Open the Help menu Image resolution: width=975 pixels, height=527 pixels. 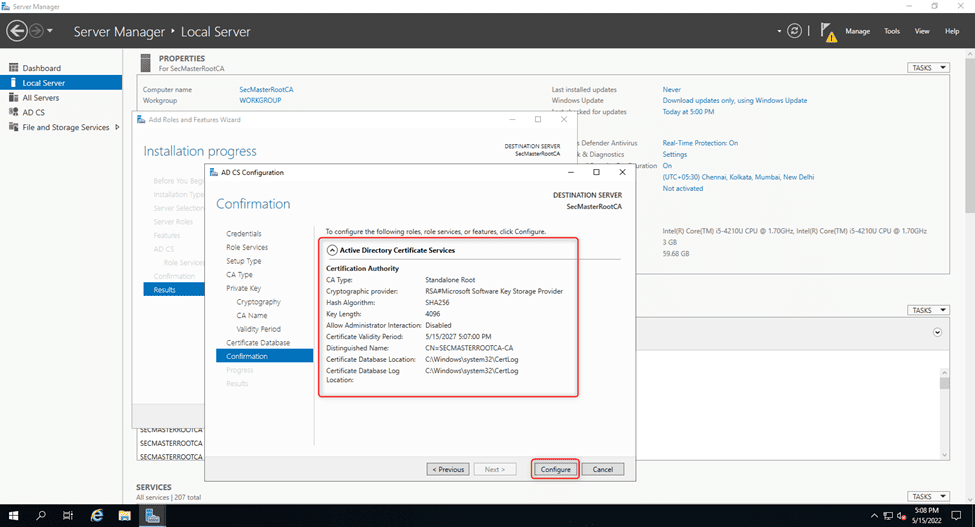951,31
